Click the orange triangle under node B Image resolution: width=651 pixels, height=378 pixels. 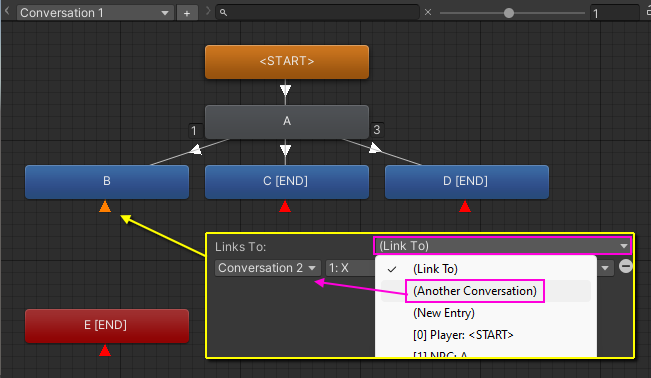pyautogui.click(x=105, y=206)
